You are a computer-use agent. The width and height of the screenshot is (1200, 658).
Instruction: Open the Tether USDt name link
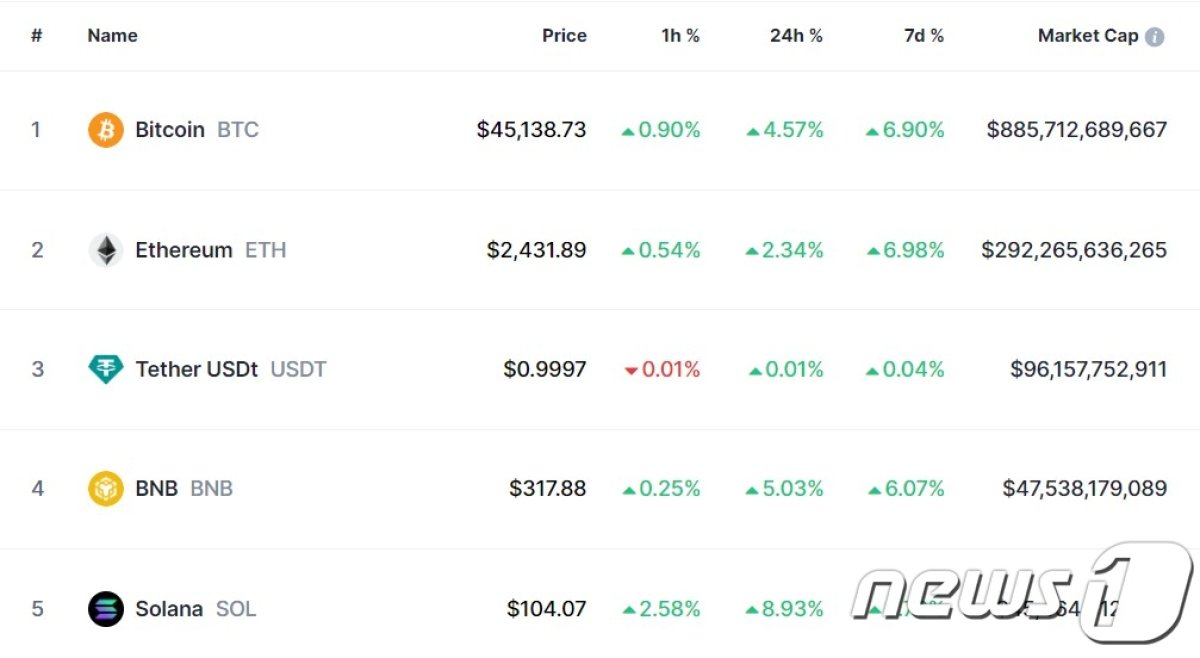point(197,369)
